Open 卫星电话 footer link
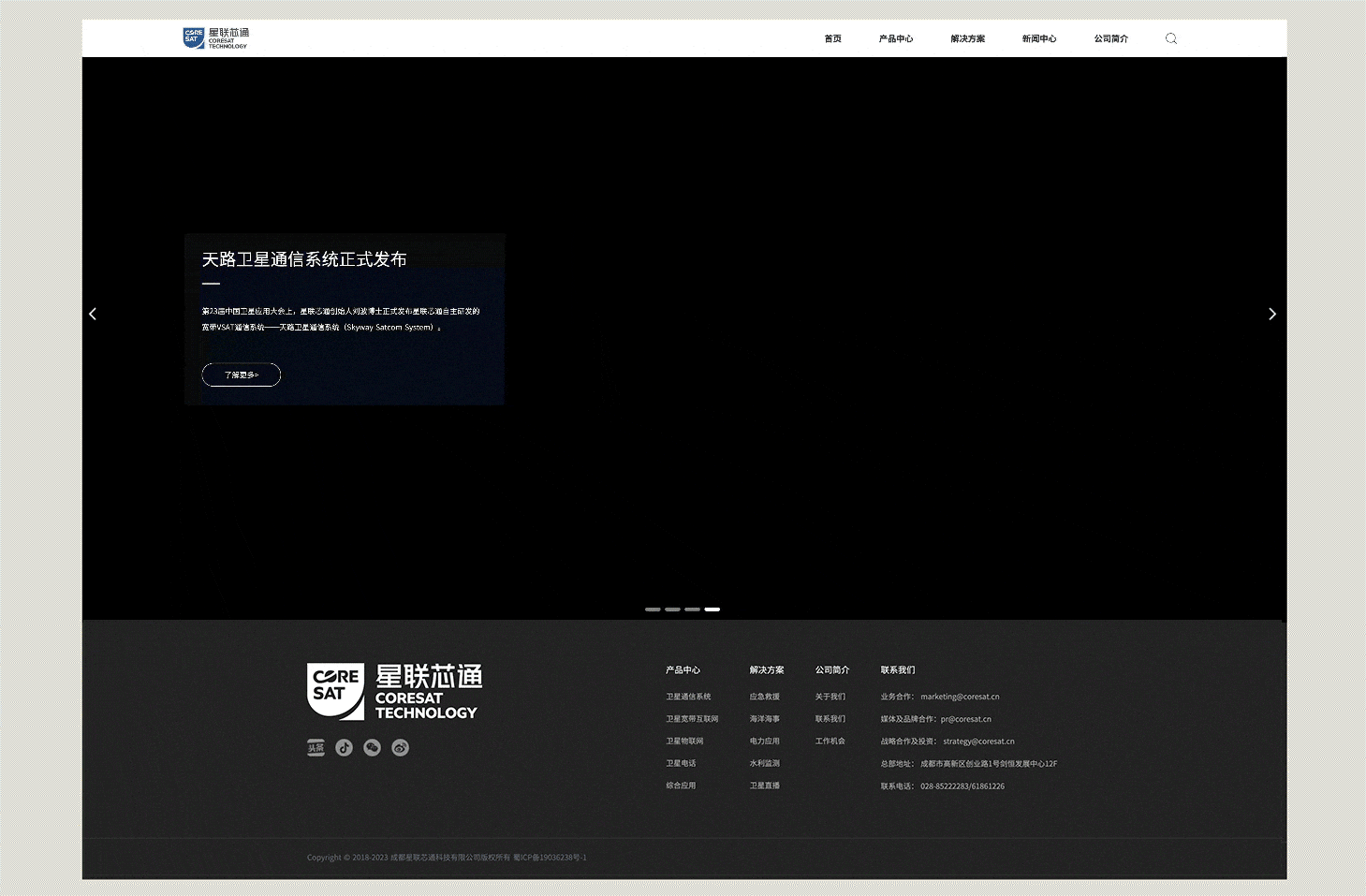This screenshot has height=896, width=1366. click(x=681, y=763)
